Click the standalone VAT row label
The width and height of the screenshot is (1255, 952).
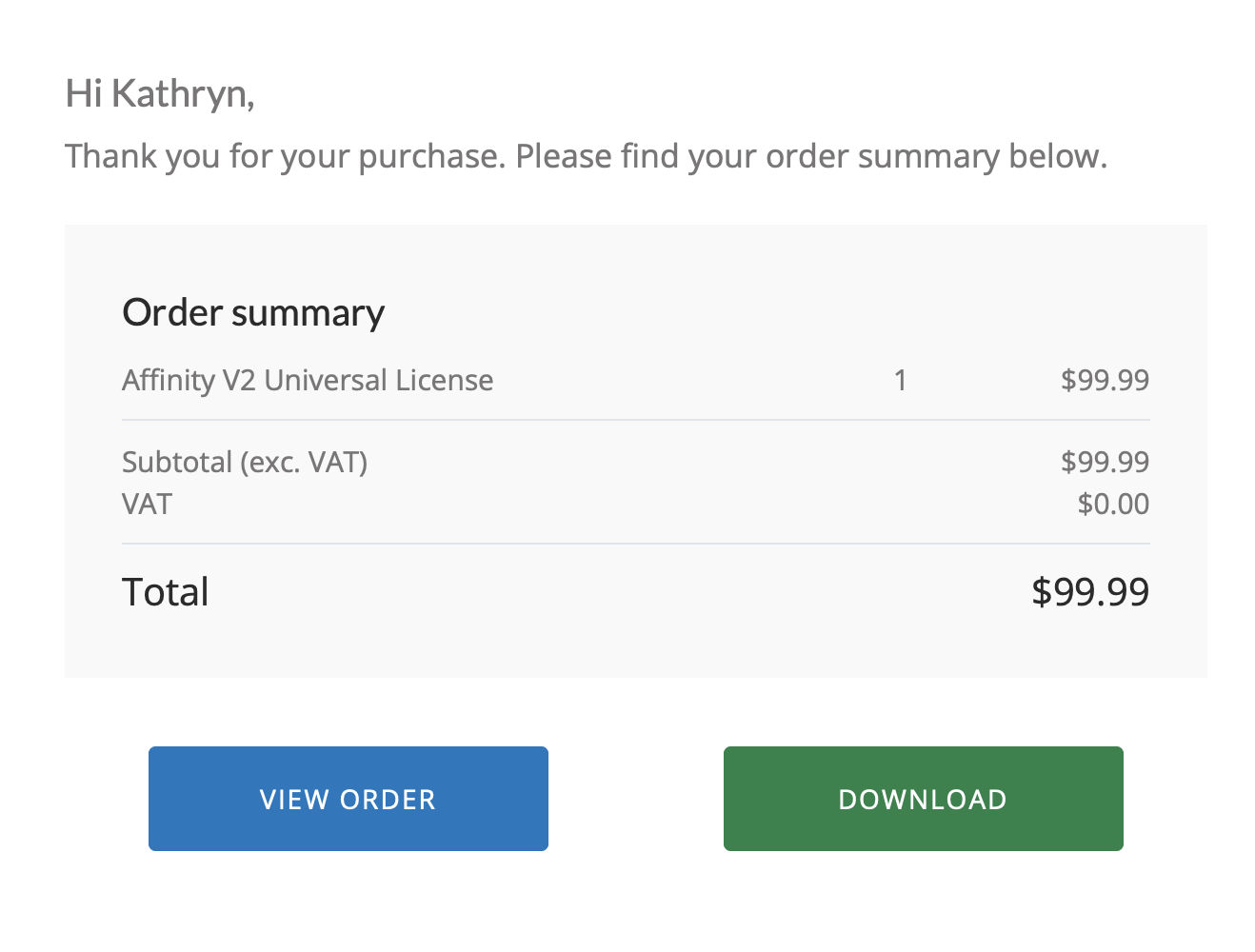tap(147, 504)
